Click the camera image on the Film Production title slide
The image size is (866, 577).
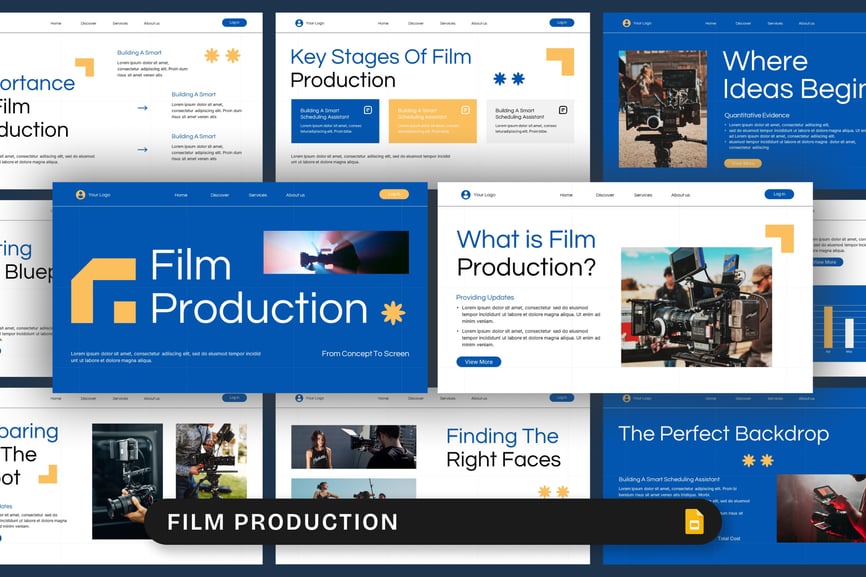[x=336, y=252]
